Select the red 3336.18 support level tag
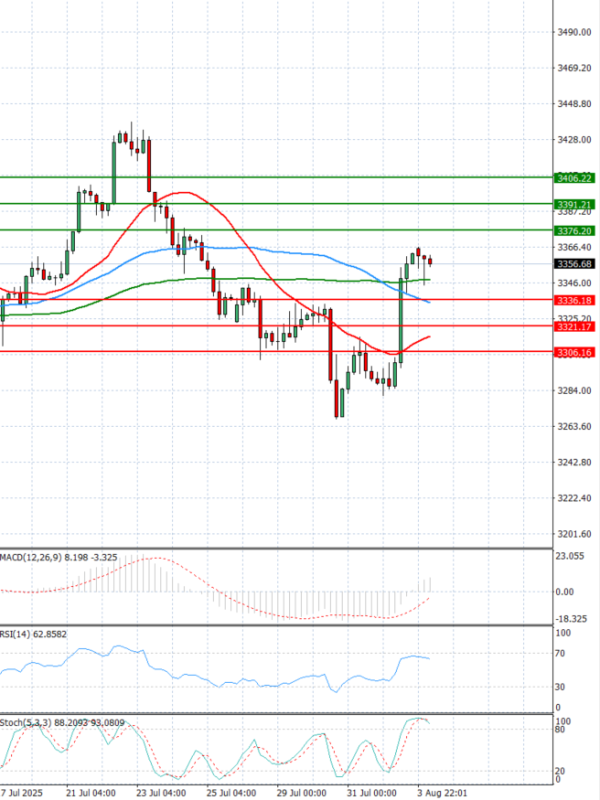The width and height of the screenshot is (600, 800). 574,301
